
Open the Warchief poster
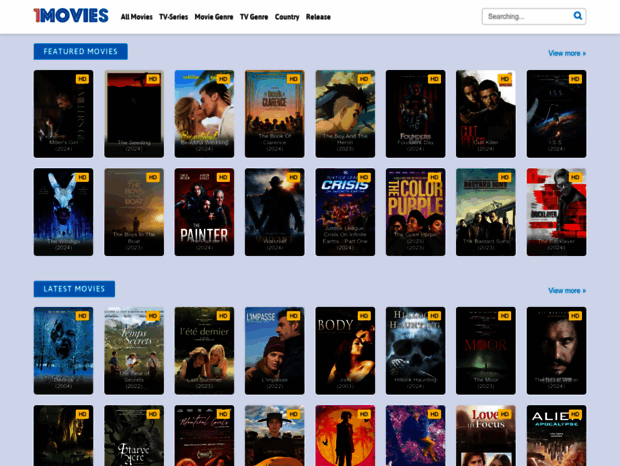click(274, 212)
